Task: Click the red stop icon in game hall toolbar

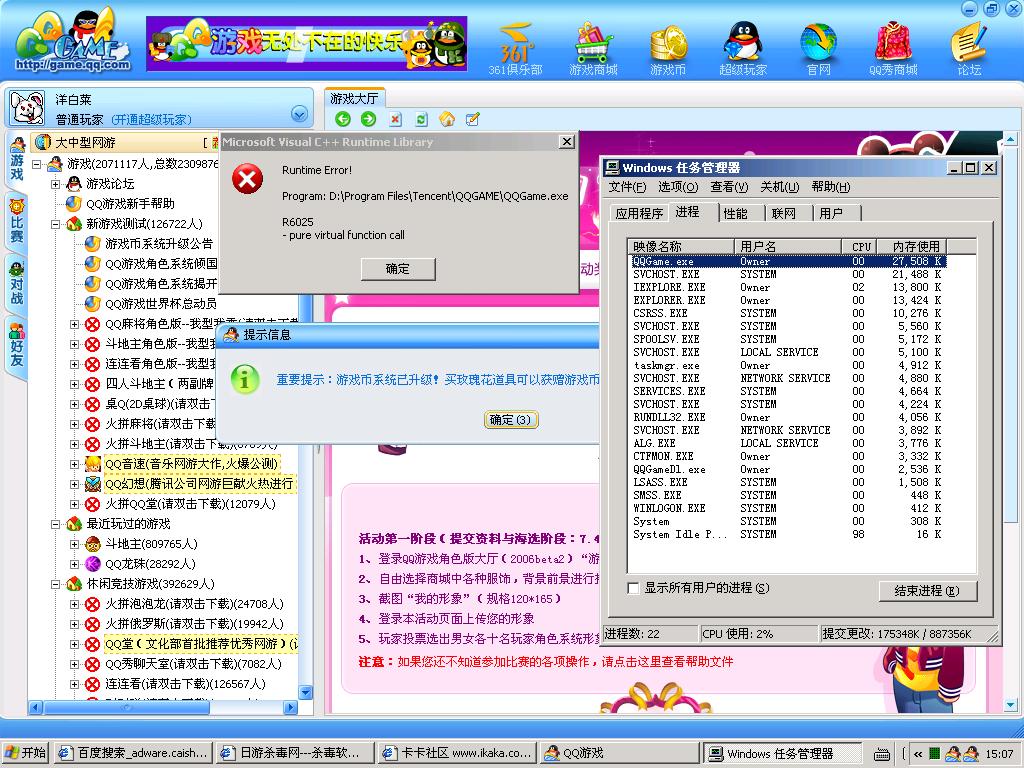Action: pos(395,119)
